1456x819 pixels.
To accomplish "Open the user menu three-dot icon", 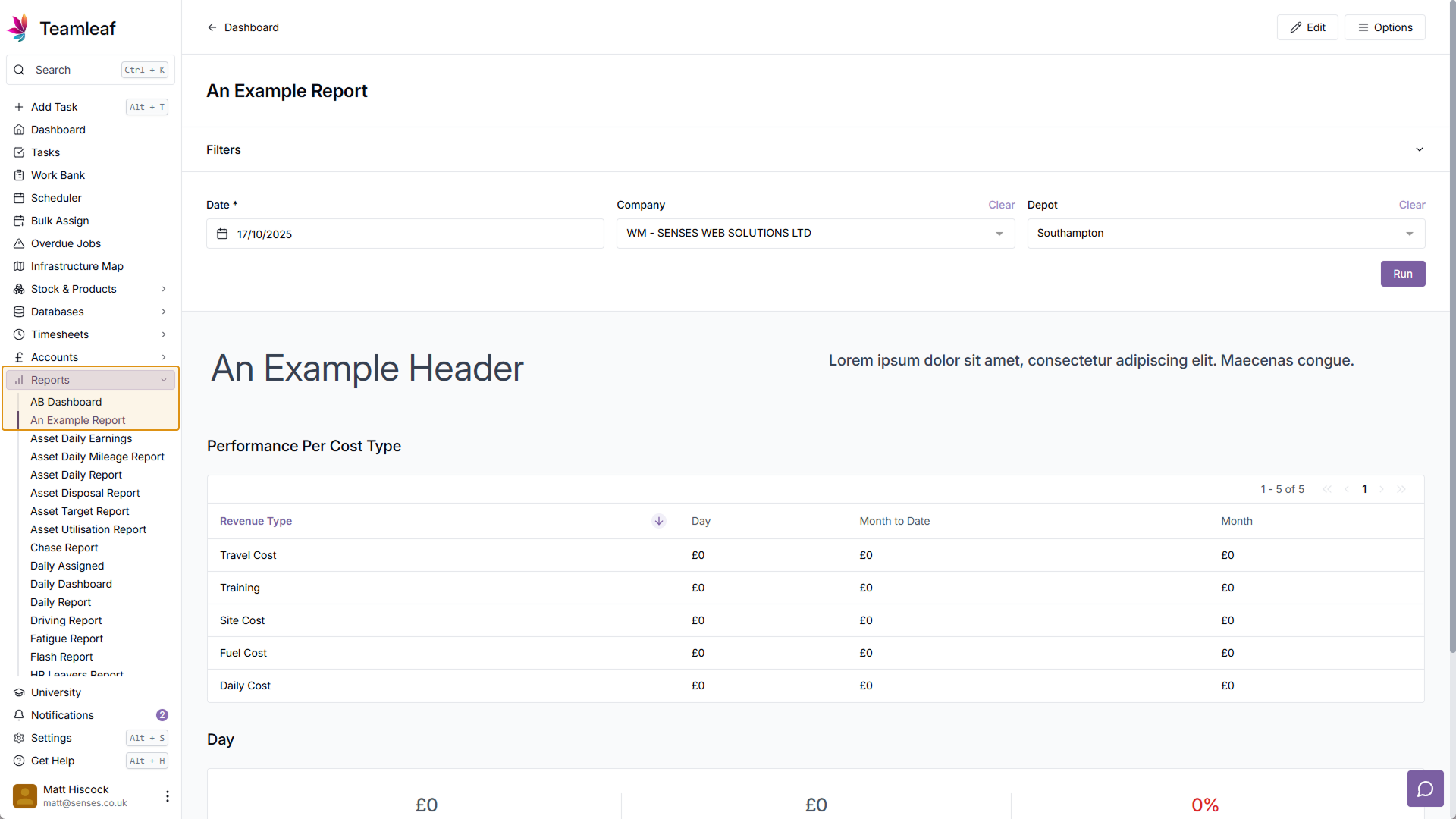I will pyautogui.click(x=167, y=795).
